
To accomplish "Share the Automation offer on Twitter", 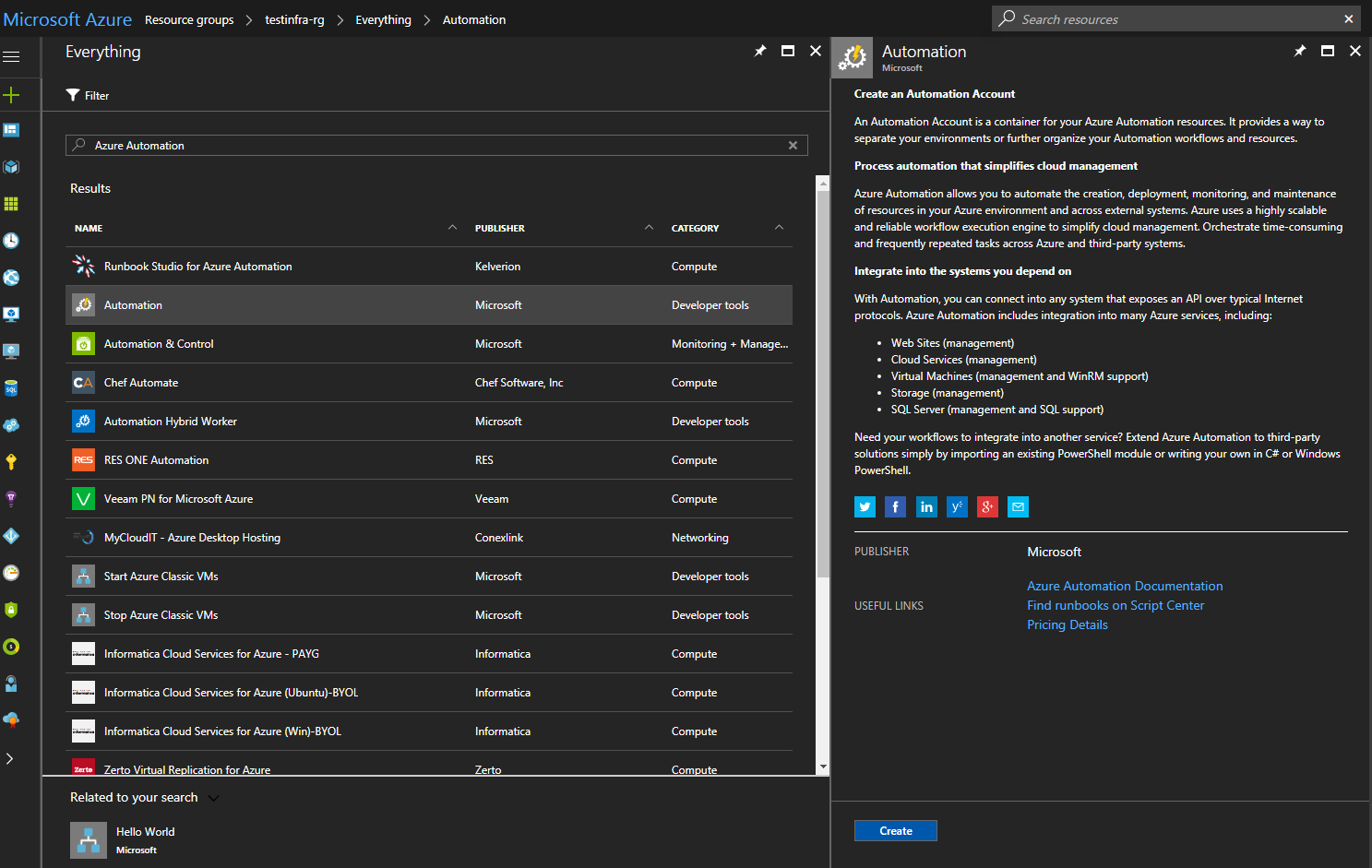I will pyautogui.click(x=865, y=506).
